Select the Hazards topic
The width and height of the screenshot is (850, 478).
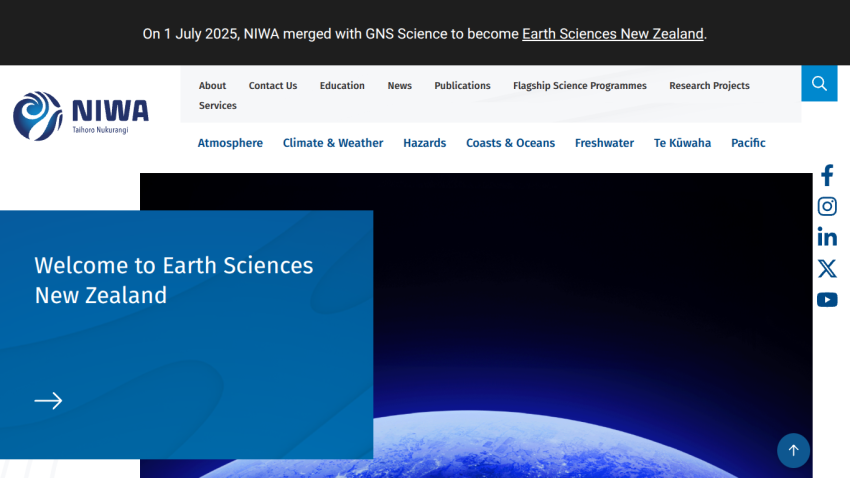[424, 143]
